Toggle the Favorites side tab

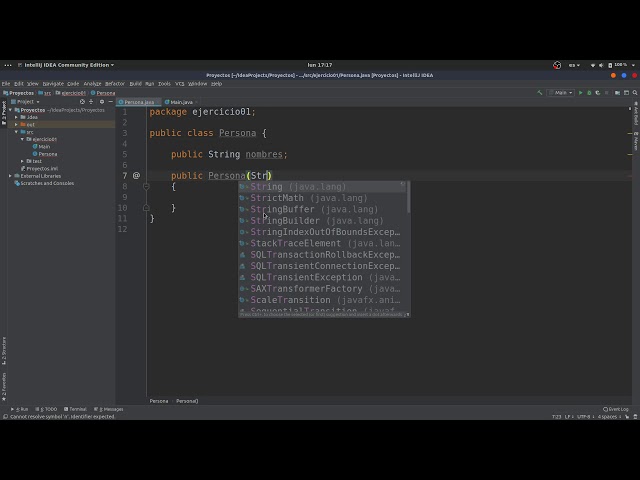[x=4, y=387]
